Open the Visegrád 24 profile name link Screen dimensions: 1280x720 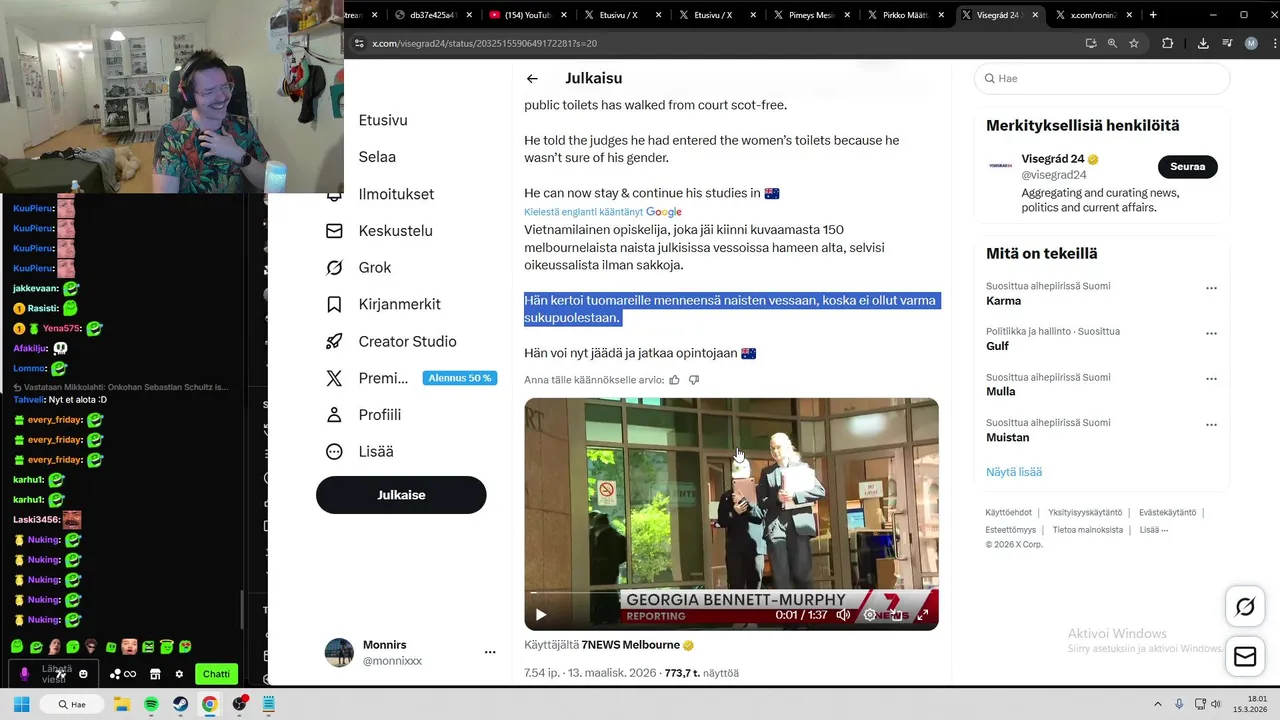coord(1053,159)
